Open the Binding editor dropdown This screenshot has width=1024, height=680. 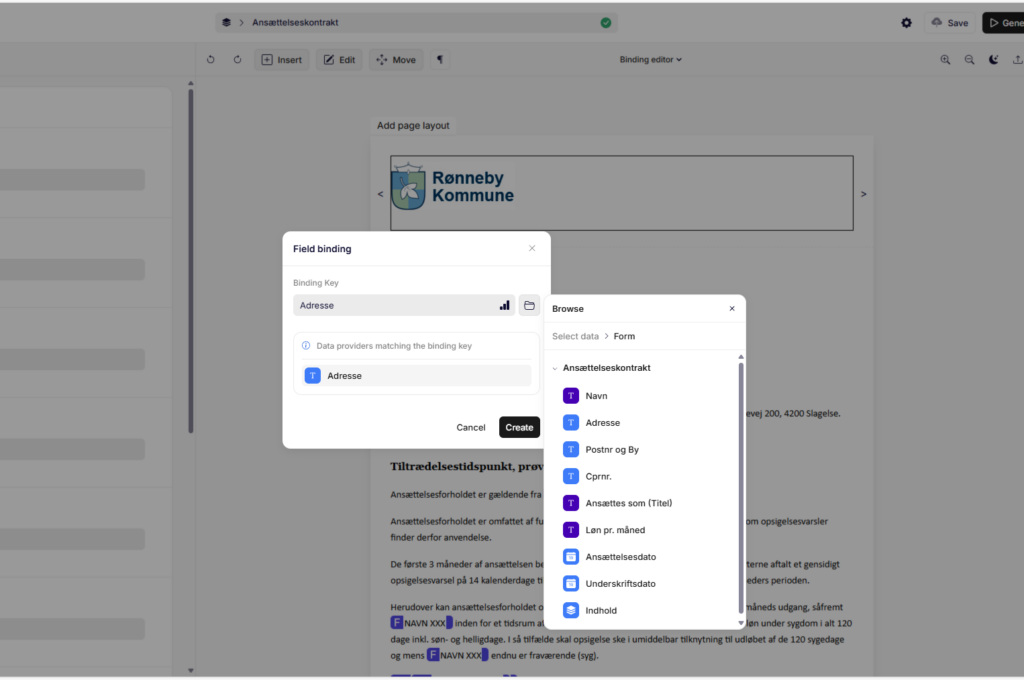coord(651,60)
